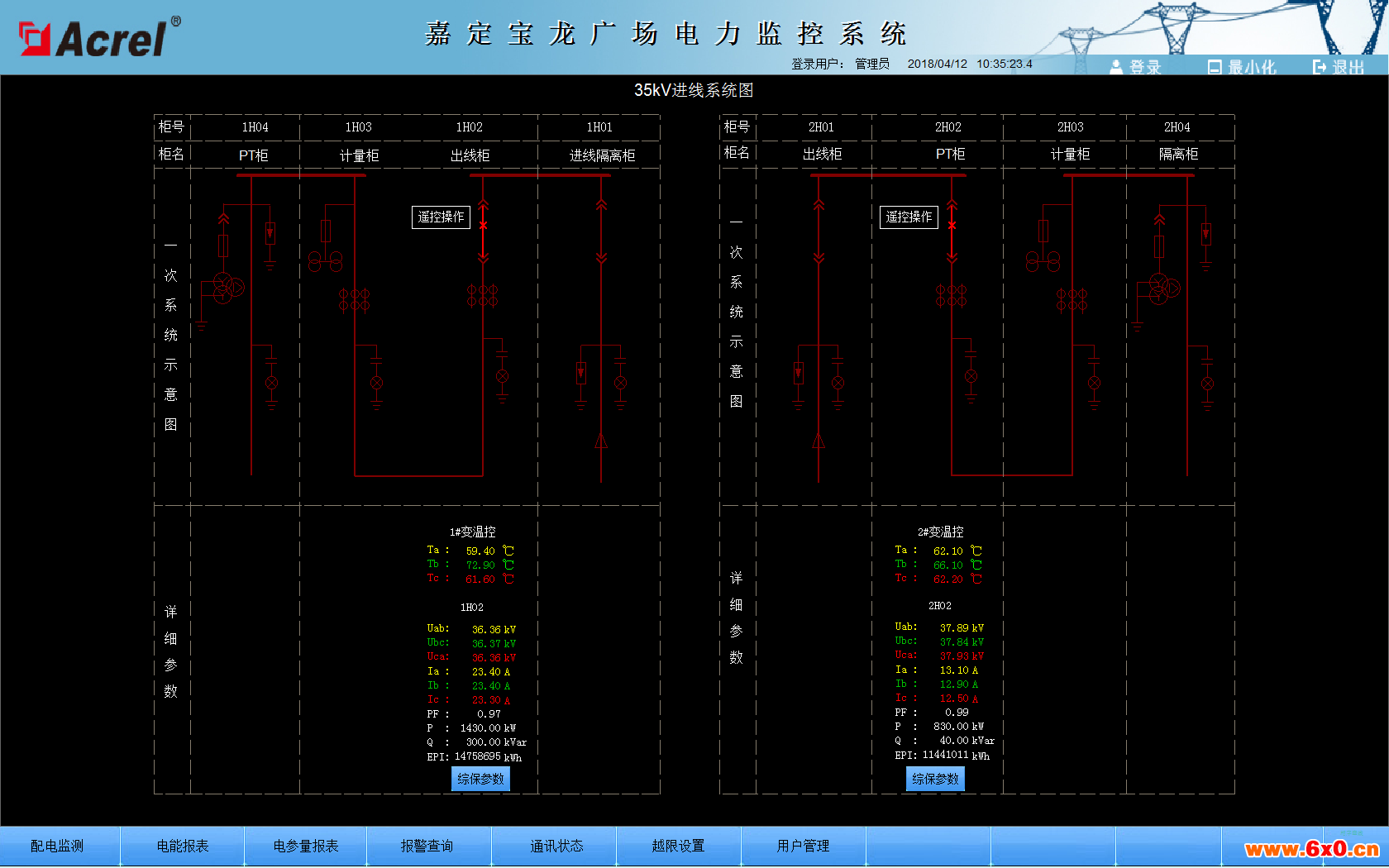Viewport: 1389px width, 868px height.
Task: Click the 1H02 circuit breaker symbol
Action: pyautogui.click(x=484, y=225)
